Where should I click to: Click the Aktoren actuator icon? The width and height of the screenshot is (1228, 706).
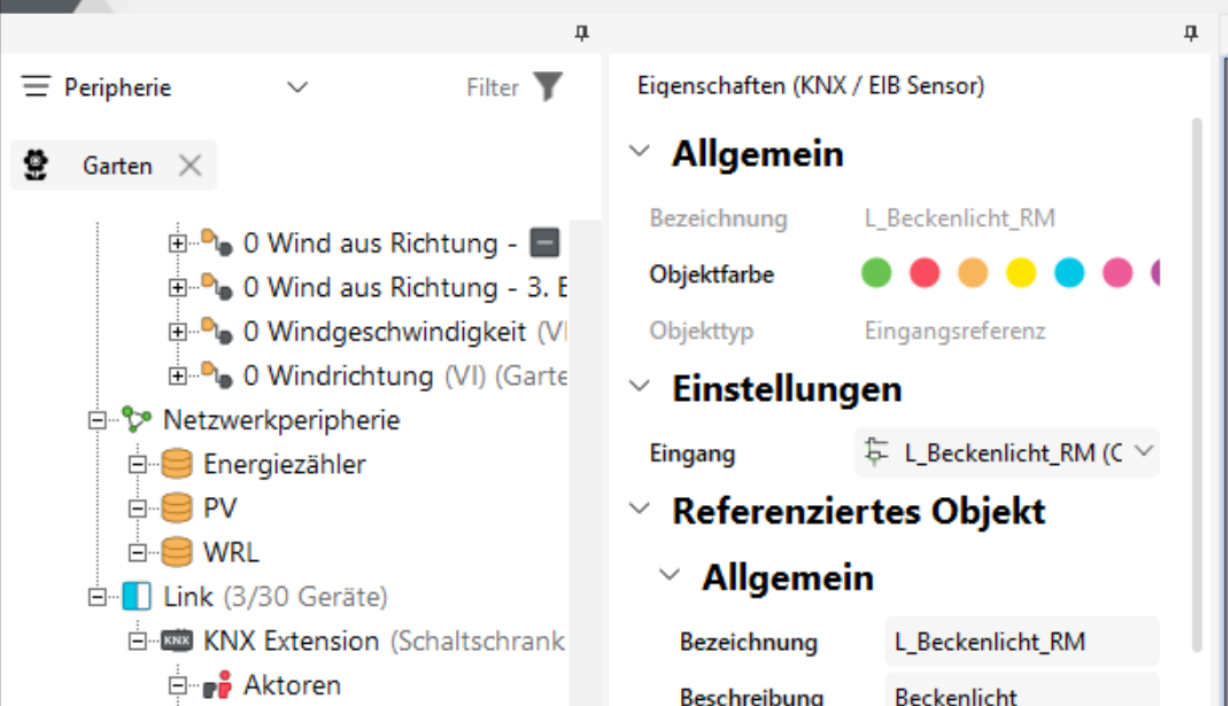point(216,685)
